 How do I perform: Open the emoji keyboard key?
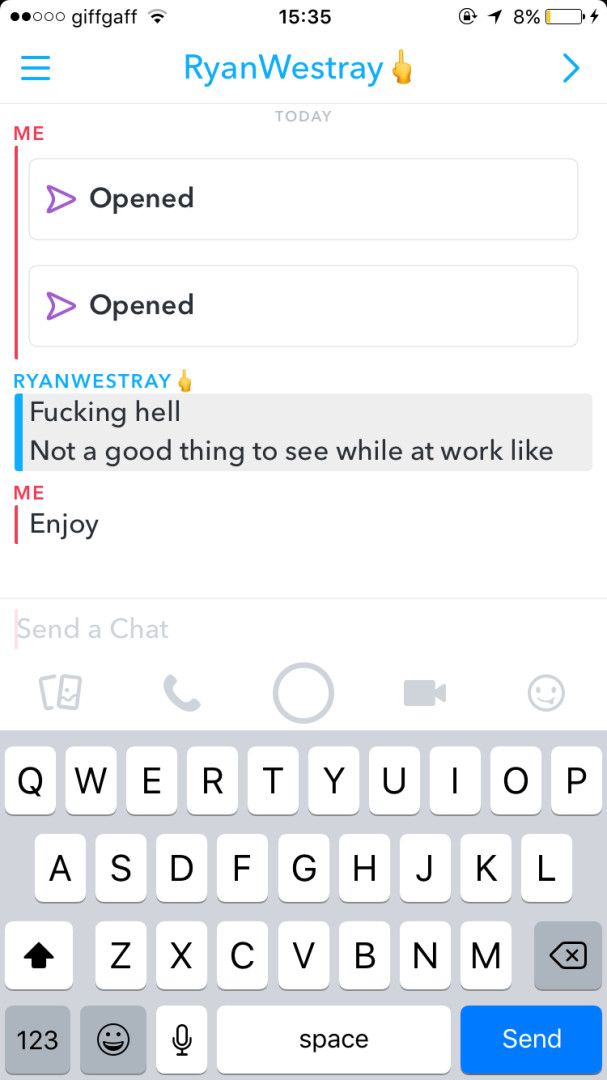(113, 1039)
